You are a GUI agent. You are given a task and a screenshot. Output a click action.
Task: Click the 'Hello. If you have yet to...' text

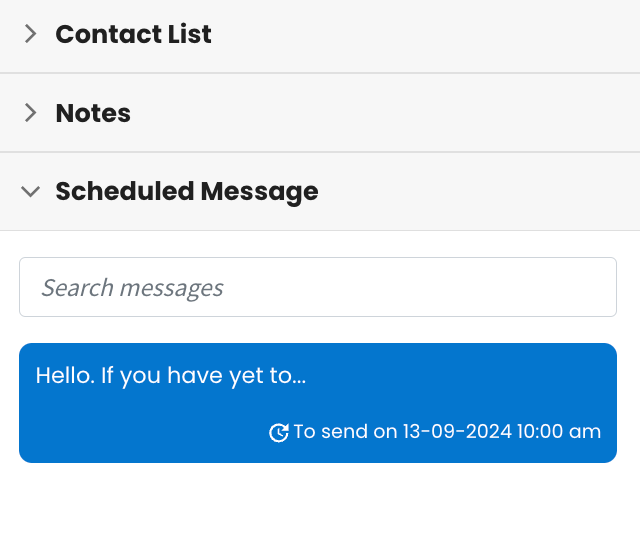(x=171, y=376)
